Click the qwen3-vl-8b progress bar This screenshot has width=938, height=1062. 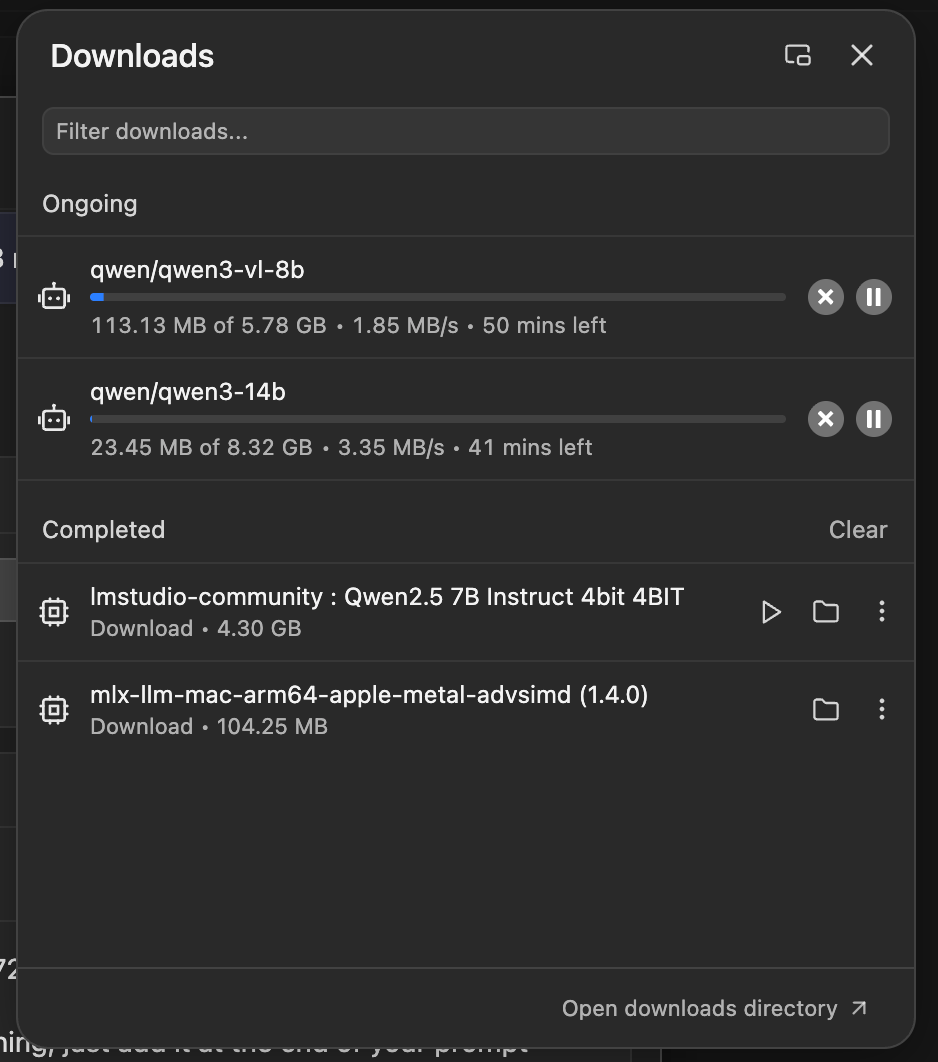click(x=437, y=297)
